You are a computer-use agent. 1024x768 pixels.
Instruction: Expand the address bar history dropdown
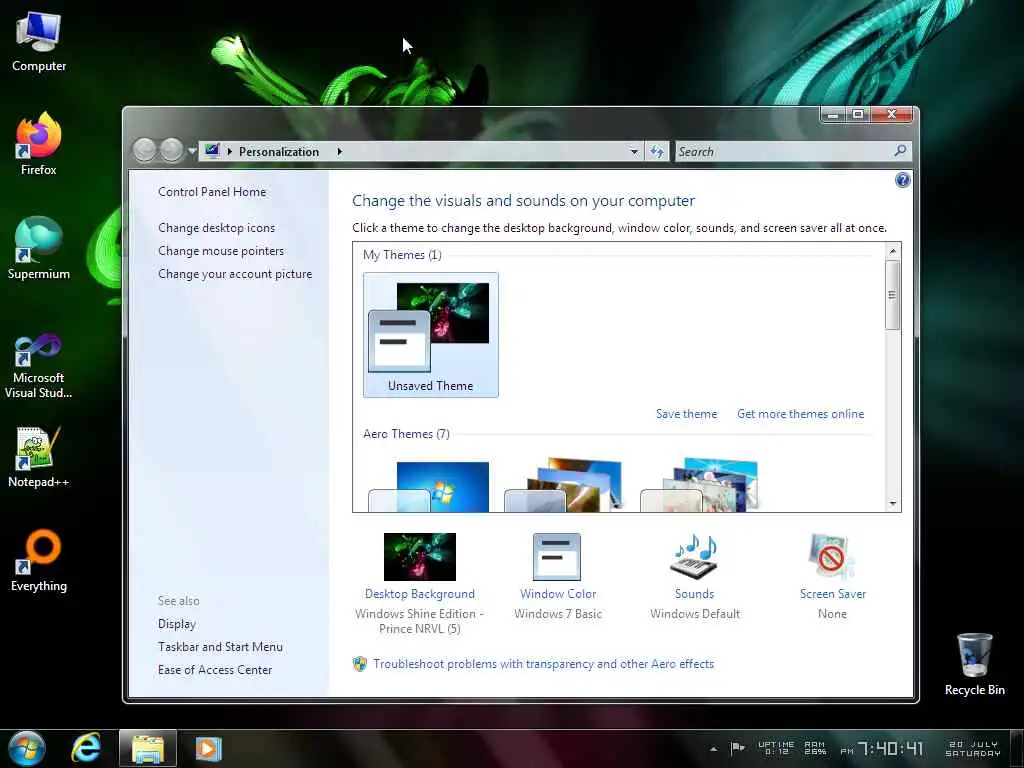(634, 152)
